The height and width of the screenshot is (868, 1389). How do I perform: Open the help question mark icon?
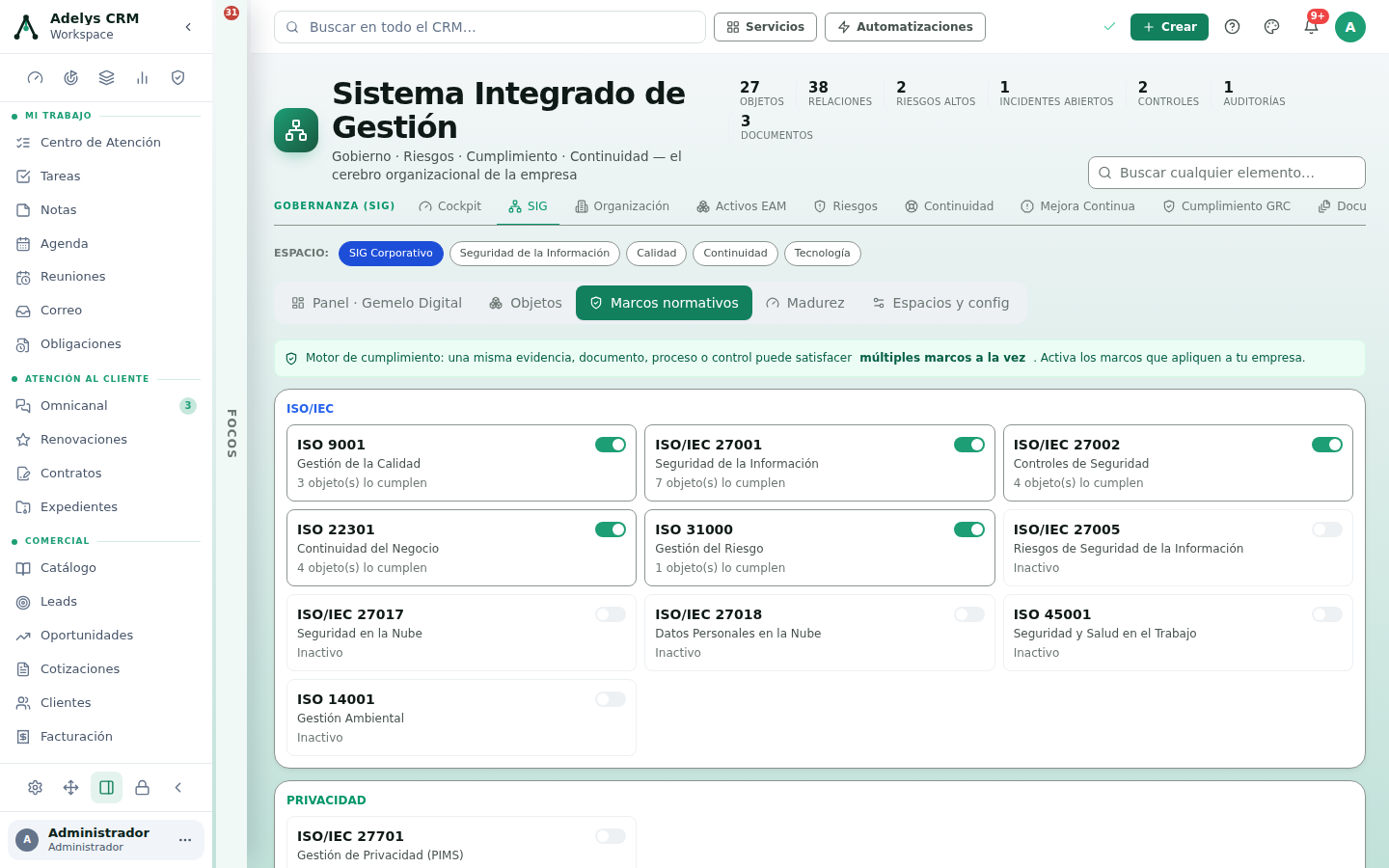pyautogui.click(x=1232, y=27)
